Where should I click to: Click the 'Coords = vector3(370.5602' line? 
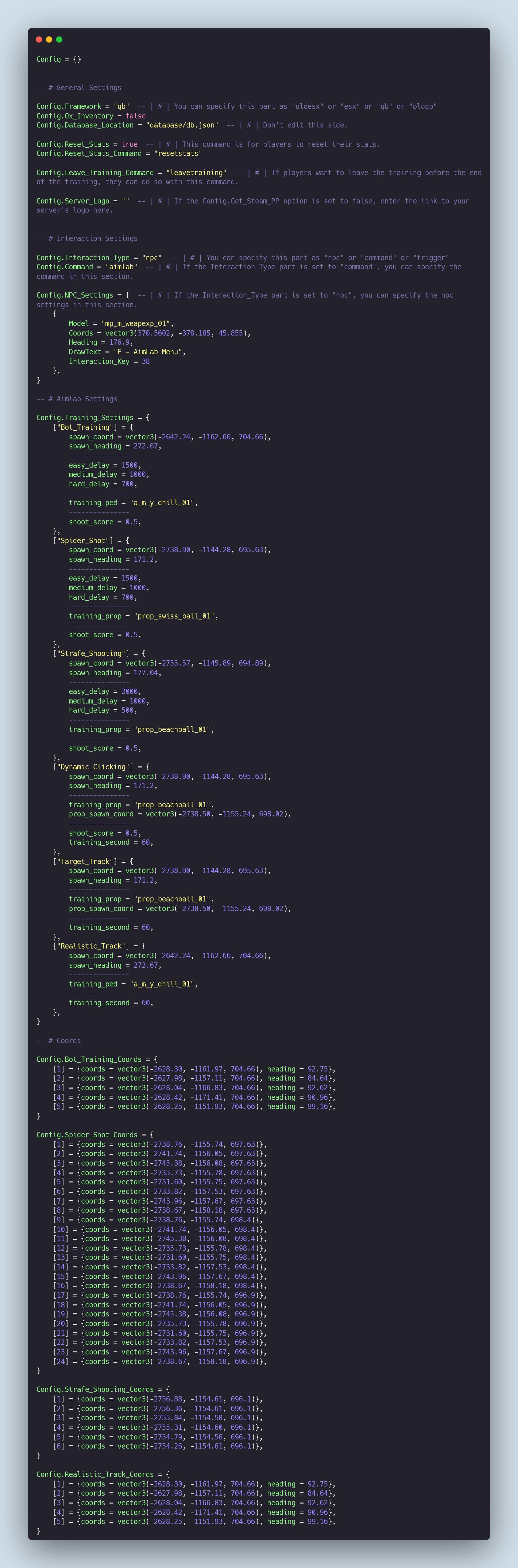click(159, 333)
